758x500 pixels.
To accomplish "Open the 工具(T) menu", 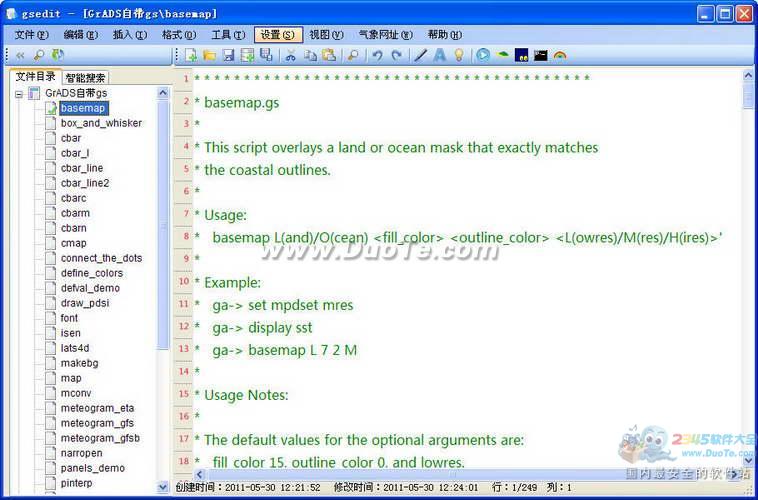I will [x=228, y=35].
